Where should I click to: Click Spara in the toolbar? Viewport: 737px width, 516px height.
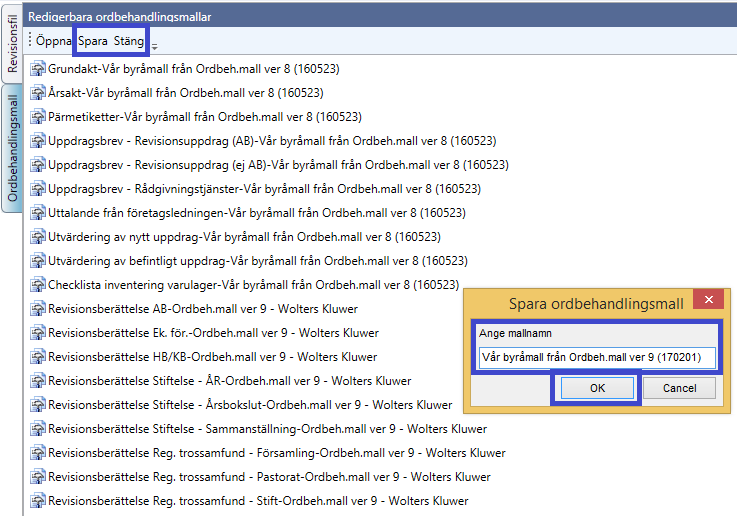pyautogui.click(x=93, y=42)
